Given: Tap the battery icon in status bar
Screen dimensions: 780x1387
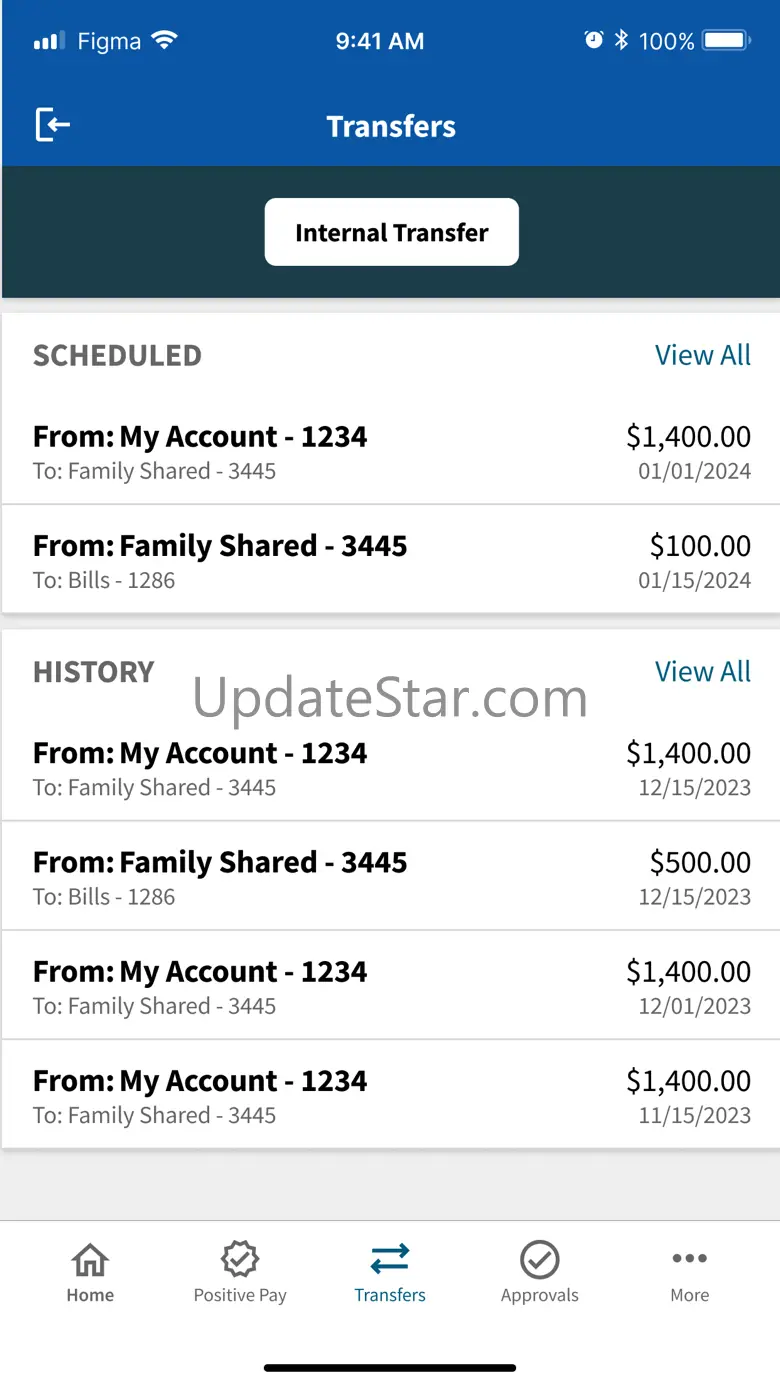Looking at the screenshot, I should (726, 40).
